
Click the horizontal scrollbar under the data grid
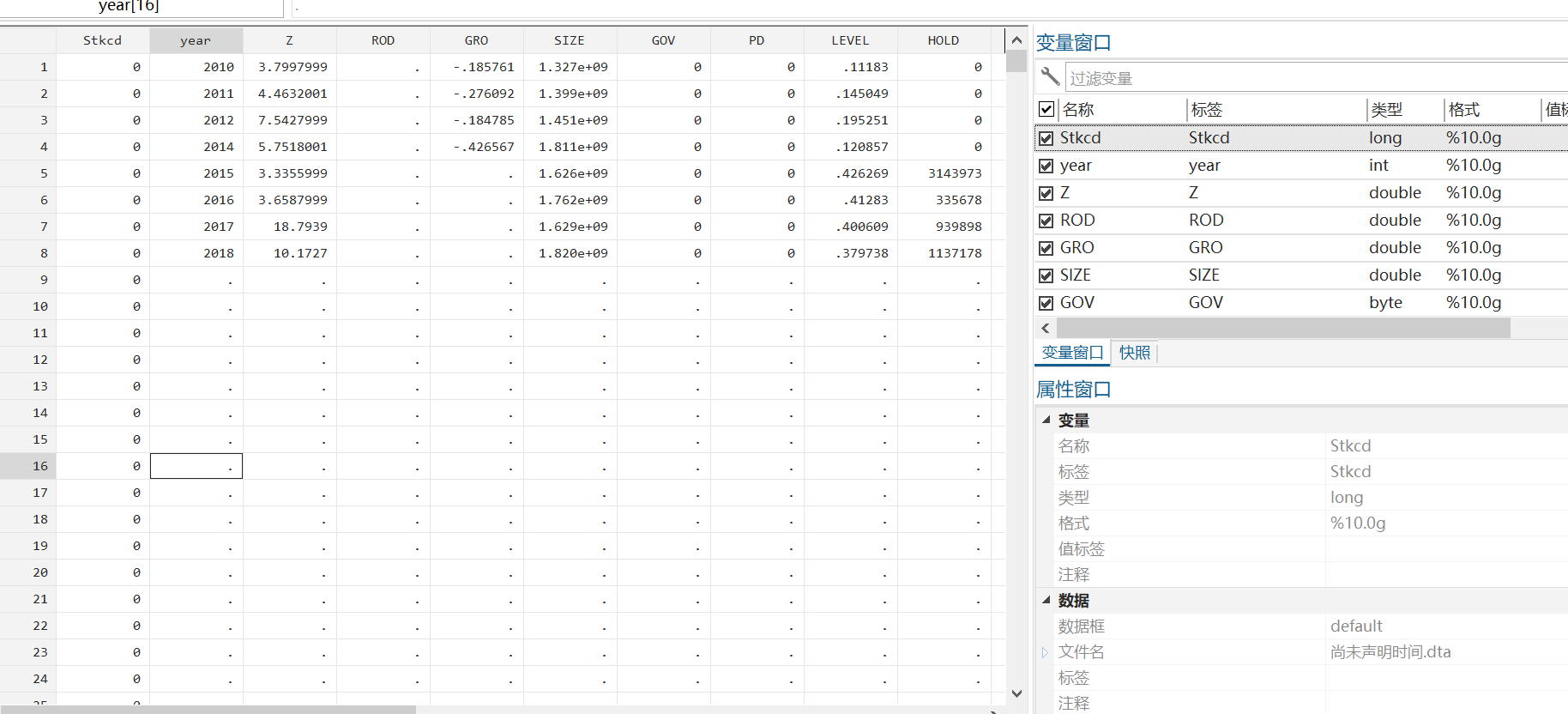[208, 710]
